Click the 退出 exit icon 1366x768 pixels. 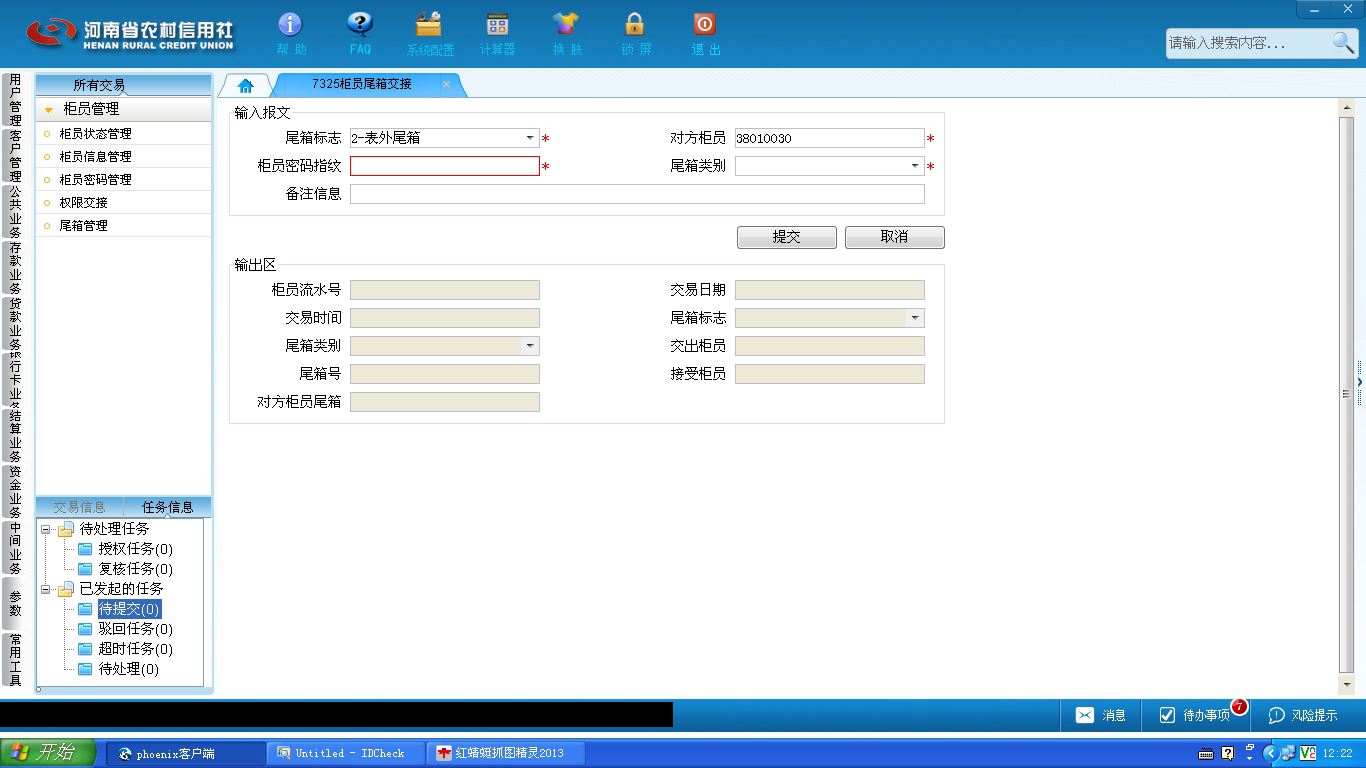pyautogui.click(x=704, y=25)
